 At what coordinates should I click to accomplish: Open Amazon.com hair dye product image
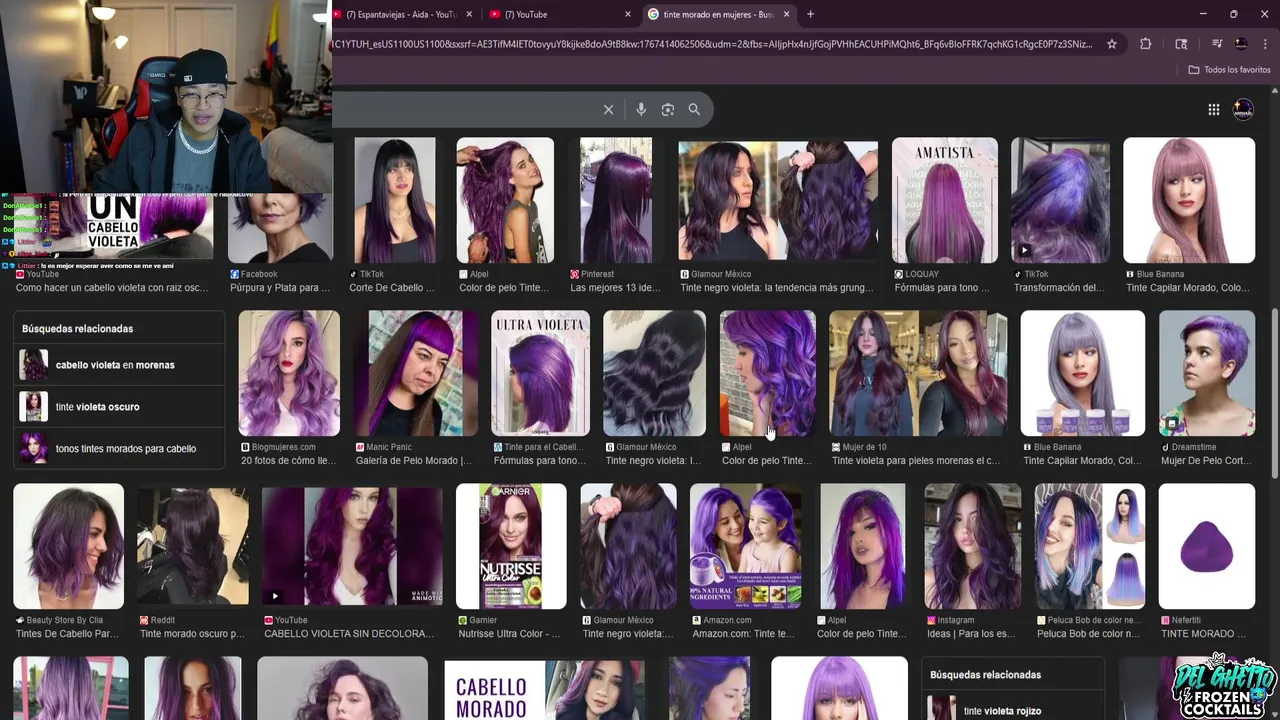click(745, 546)
